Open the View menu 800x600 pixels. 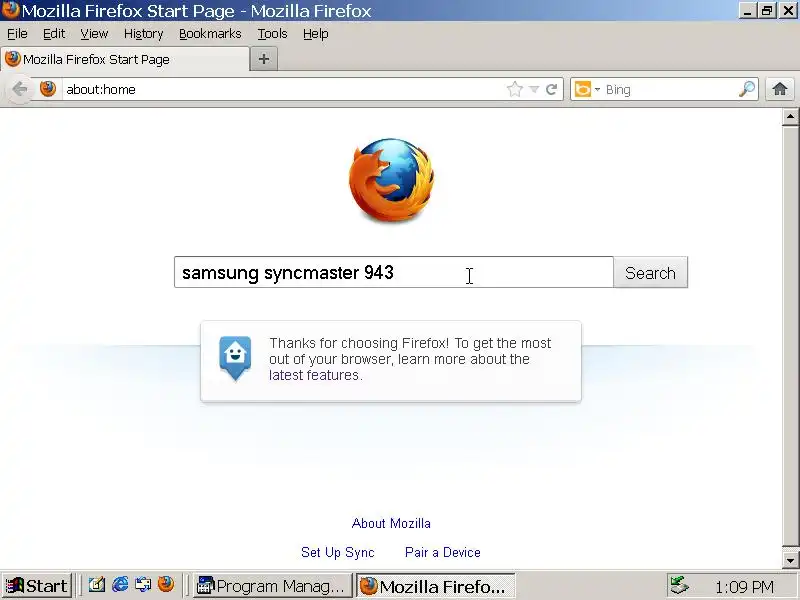94,34
